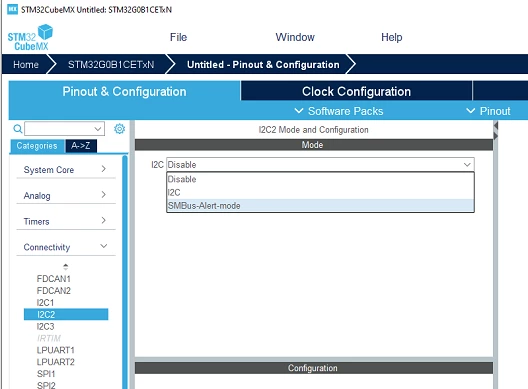The image size is (528, 389).
Task: Select the greyed-out IRTIM peripheral
Action: point(49,338)
